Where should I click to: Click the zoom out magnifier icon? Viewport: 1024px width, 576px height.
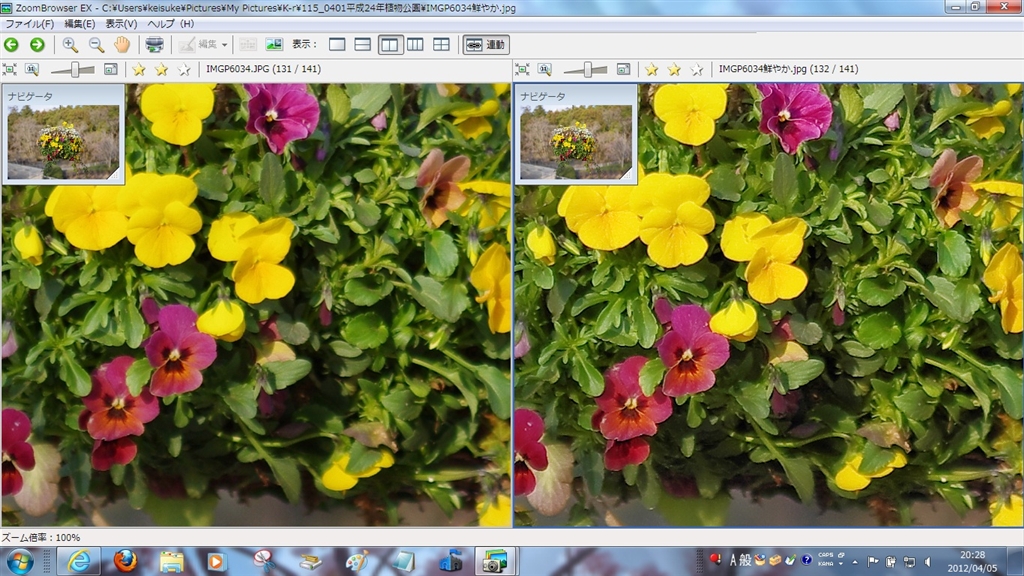[x=96, y=44]
